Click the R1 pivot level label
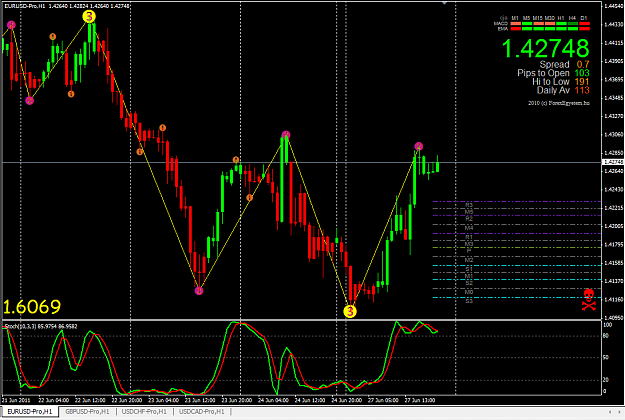 point(469,237)
